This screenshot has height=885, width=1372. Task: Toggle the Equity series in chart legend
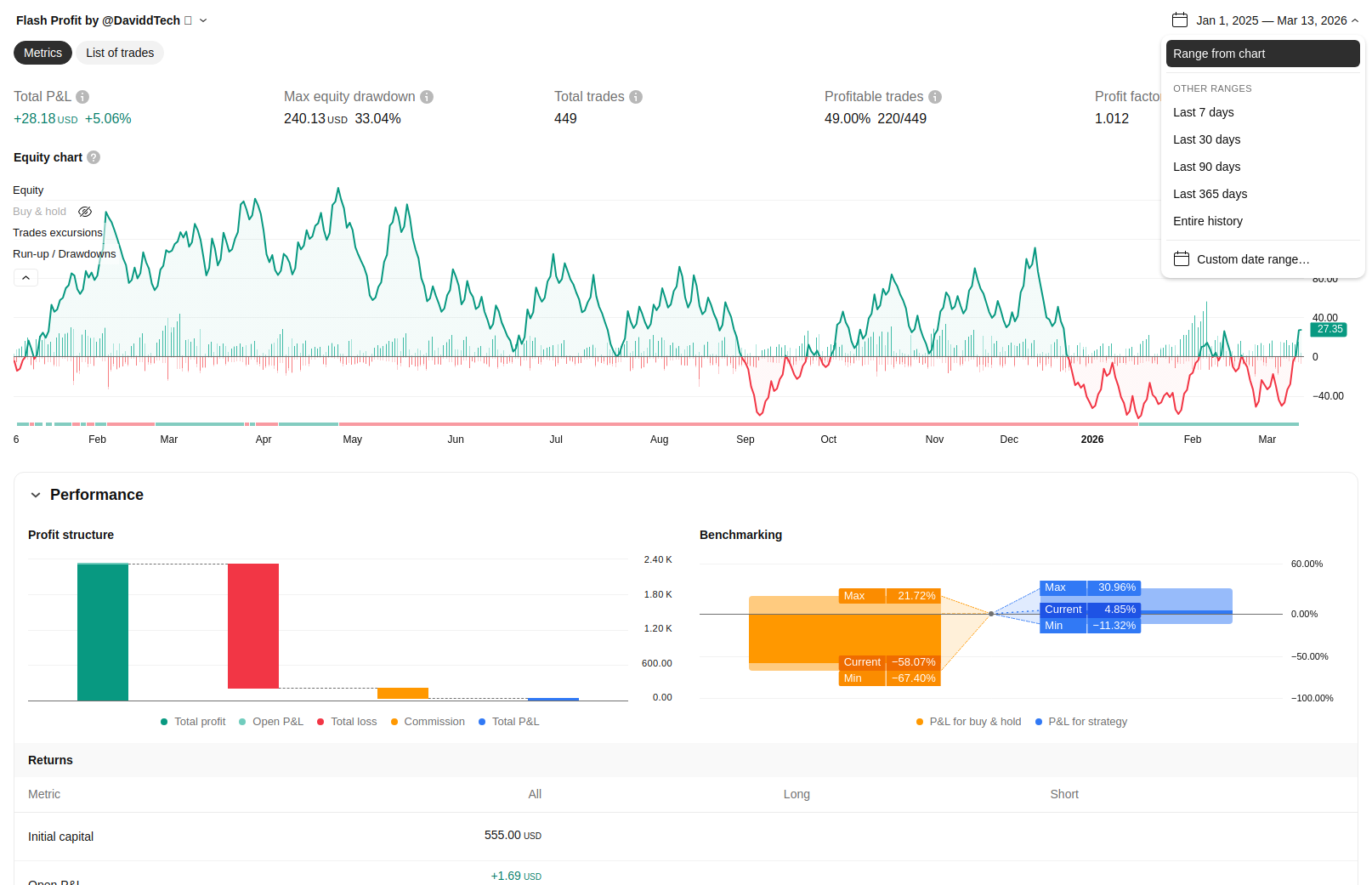click(x=28, y=190)
